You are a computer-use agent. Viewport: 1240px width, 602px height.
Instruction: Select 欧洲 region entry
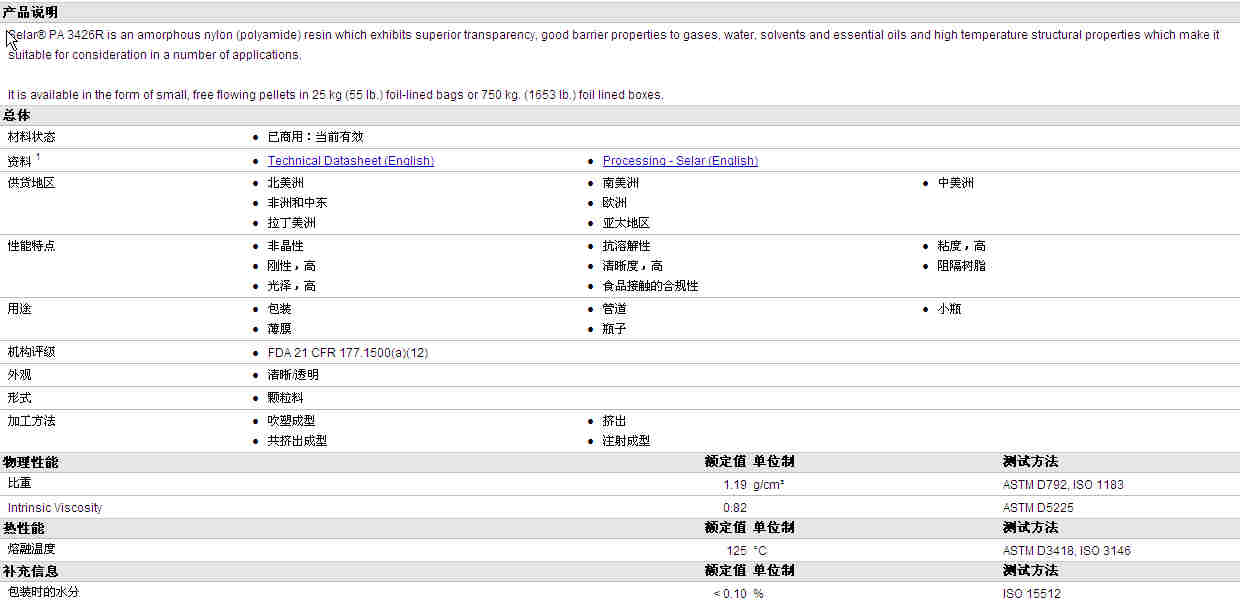614,203
